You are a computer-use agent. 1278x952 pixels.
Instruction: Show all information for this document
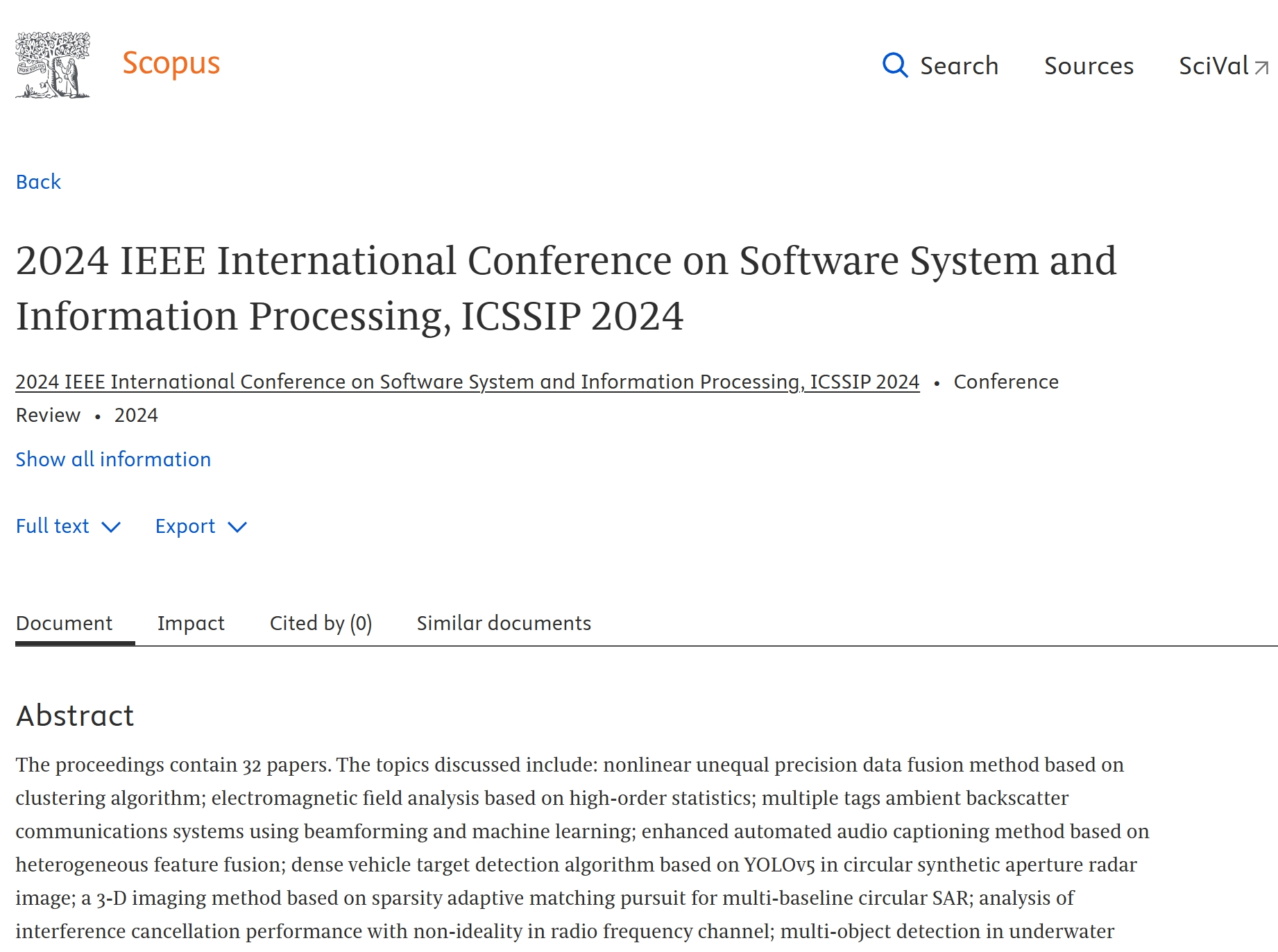click(x=113, y=459)
